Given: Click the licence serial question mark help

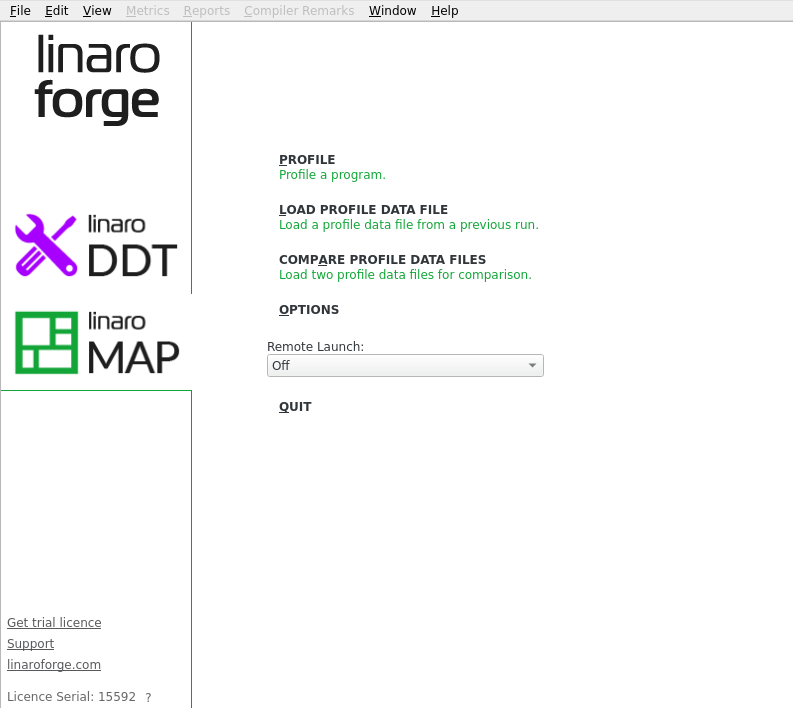Looking at the screenshot, I should tap(148, 697).
